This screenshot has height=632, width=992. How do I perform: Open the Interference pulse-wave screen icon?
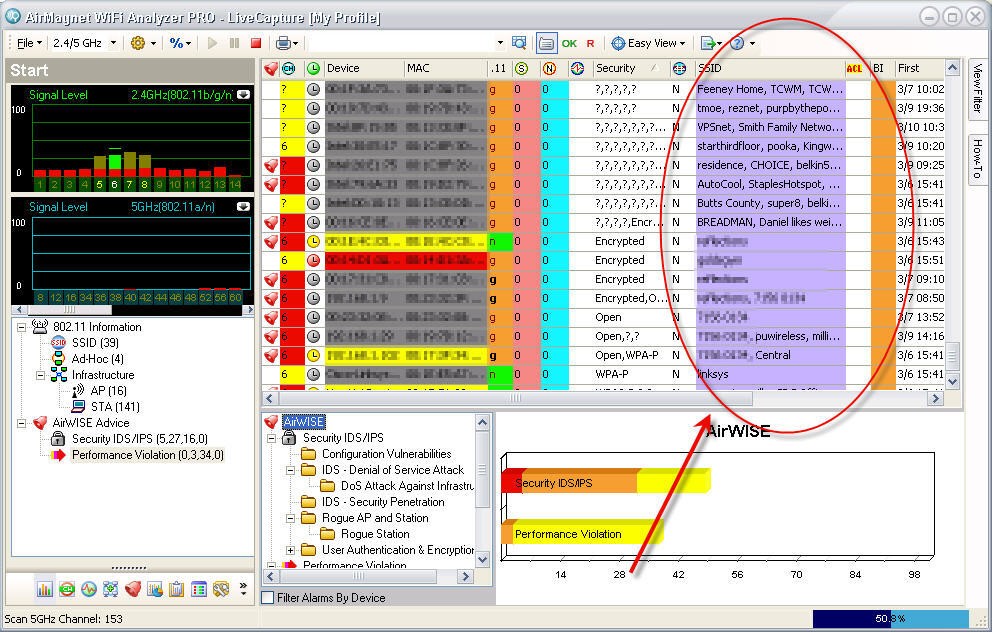(89, 589)
